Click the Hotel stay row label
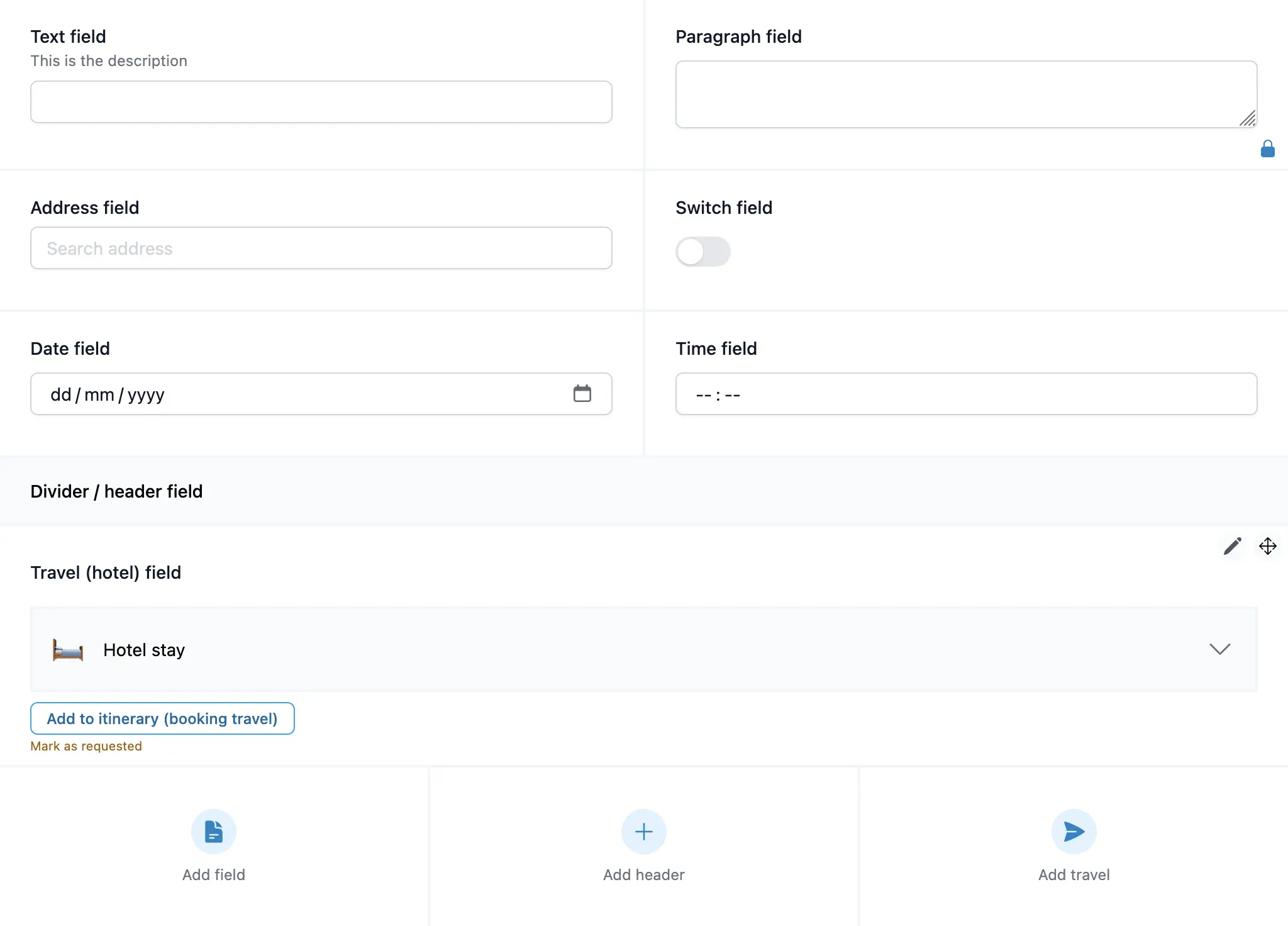This screenshot has width=1288, height=926. 144,650
